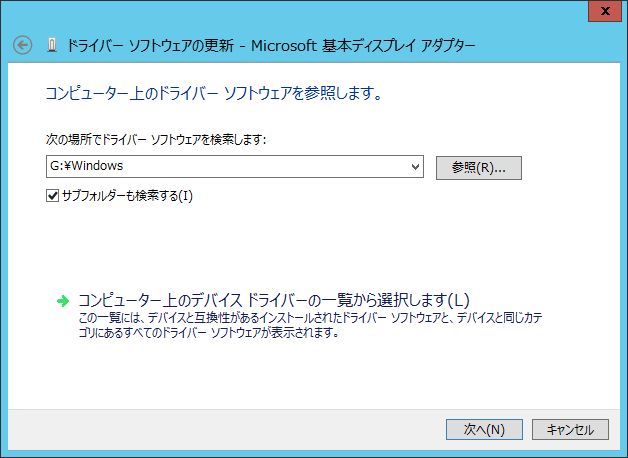Click the label 次の場所でドライバー ソフトウェアを検索します:
The height and width of the screenshot is (458, 628).
pos(156,139)
